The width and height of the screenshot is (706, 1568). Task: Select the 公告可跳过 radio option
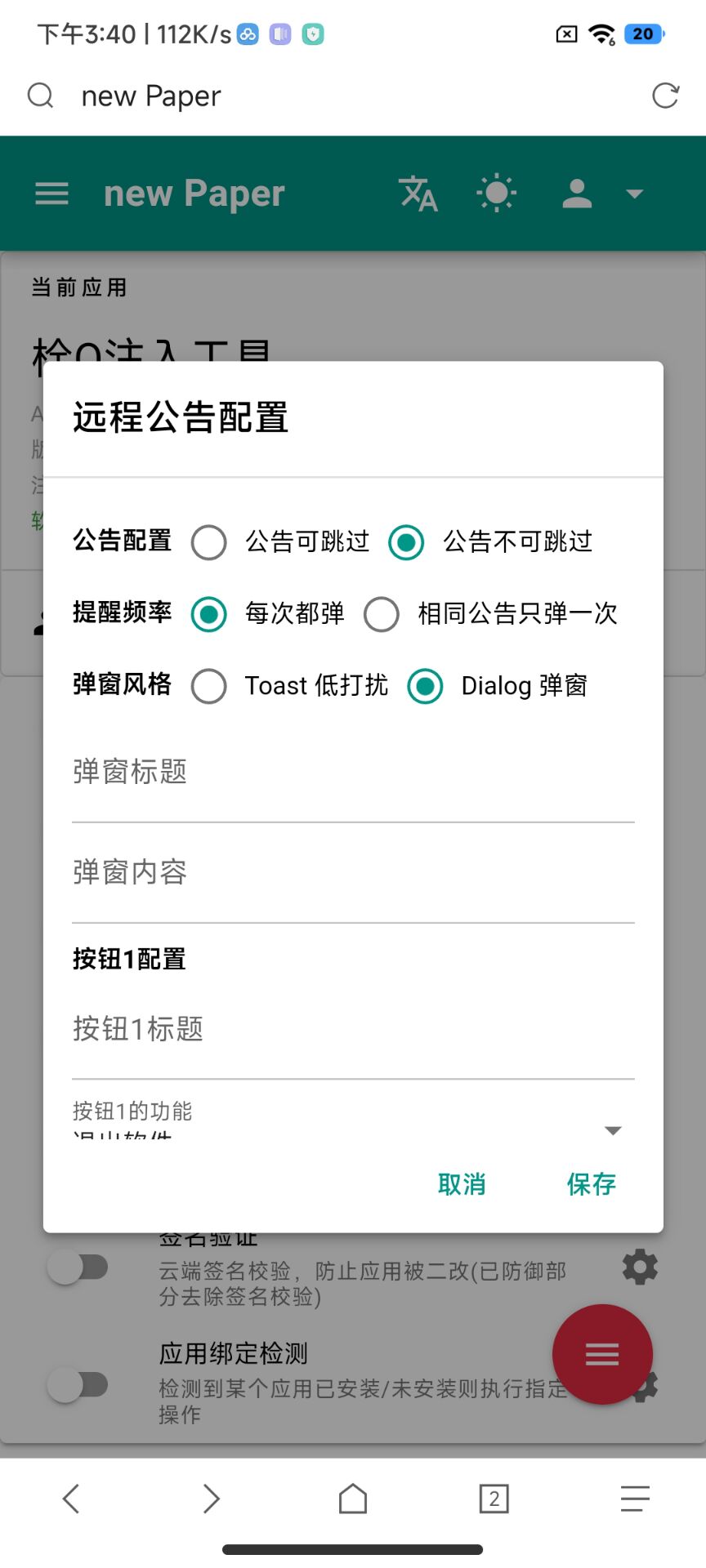pyautogui.click(x=209, y=542)
